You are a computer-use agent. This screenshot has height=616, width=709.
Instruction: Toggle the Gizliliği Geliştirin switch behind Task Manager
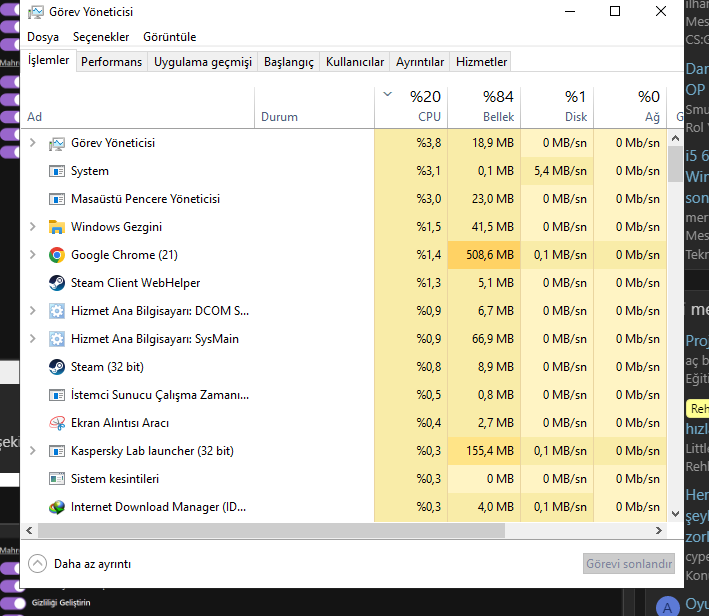tap(13, 603)
